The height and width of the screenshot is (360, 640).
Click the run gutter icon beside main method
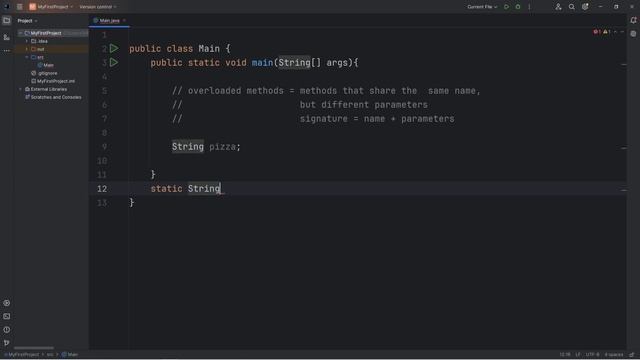[x=114, y=62]
